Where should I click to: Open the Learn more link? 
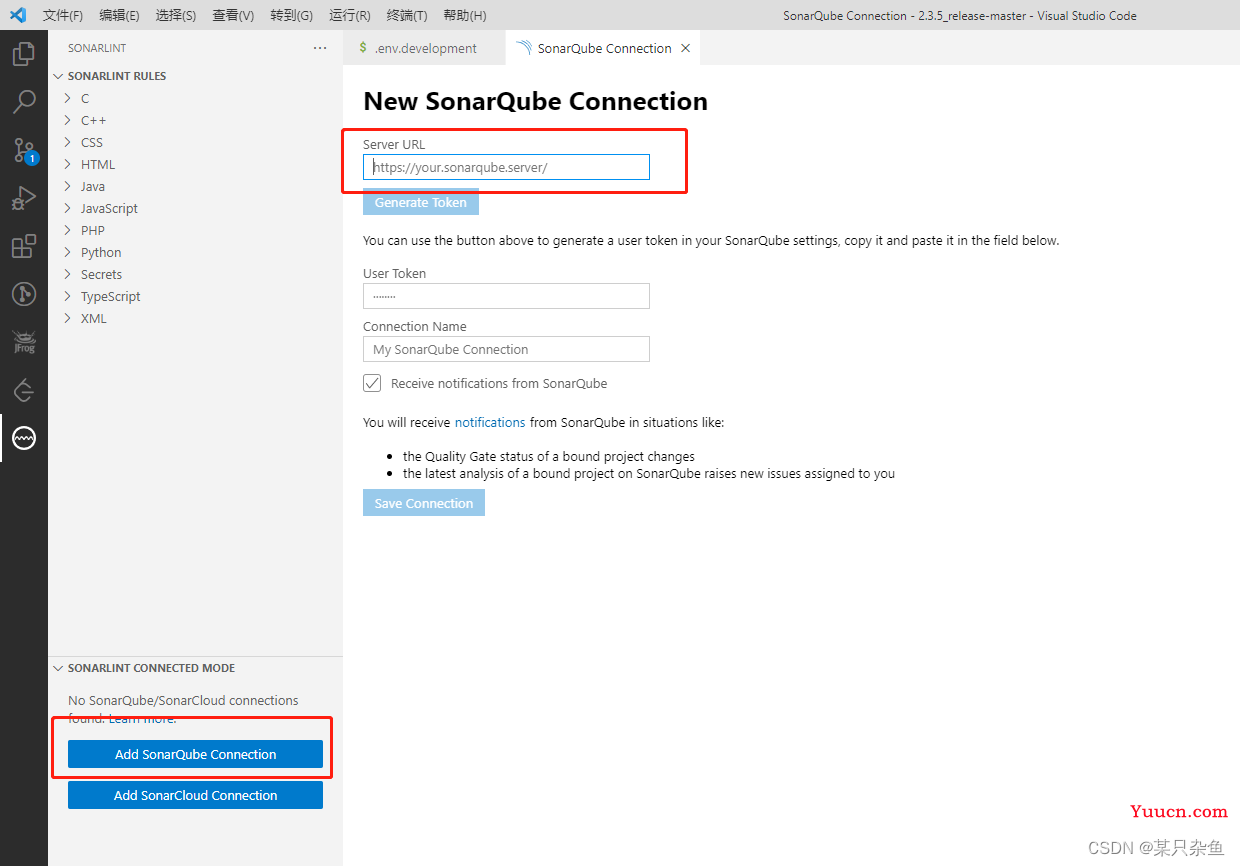click(x=143, y=718)
